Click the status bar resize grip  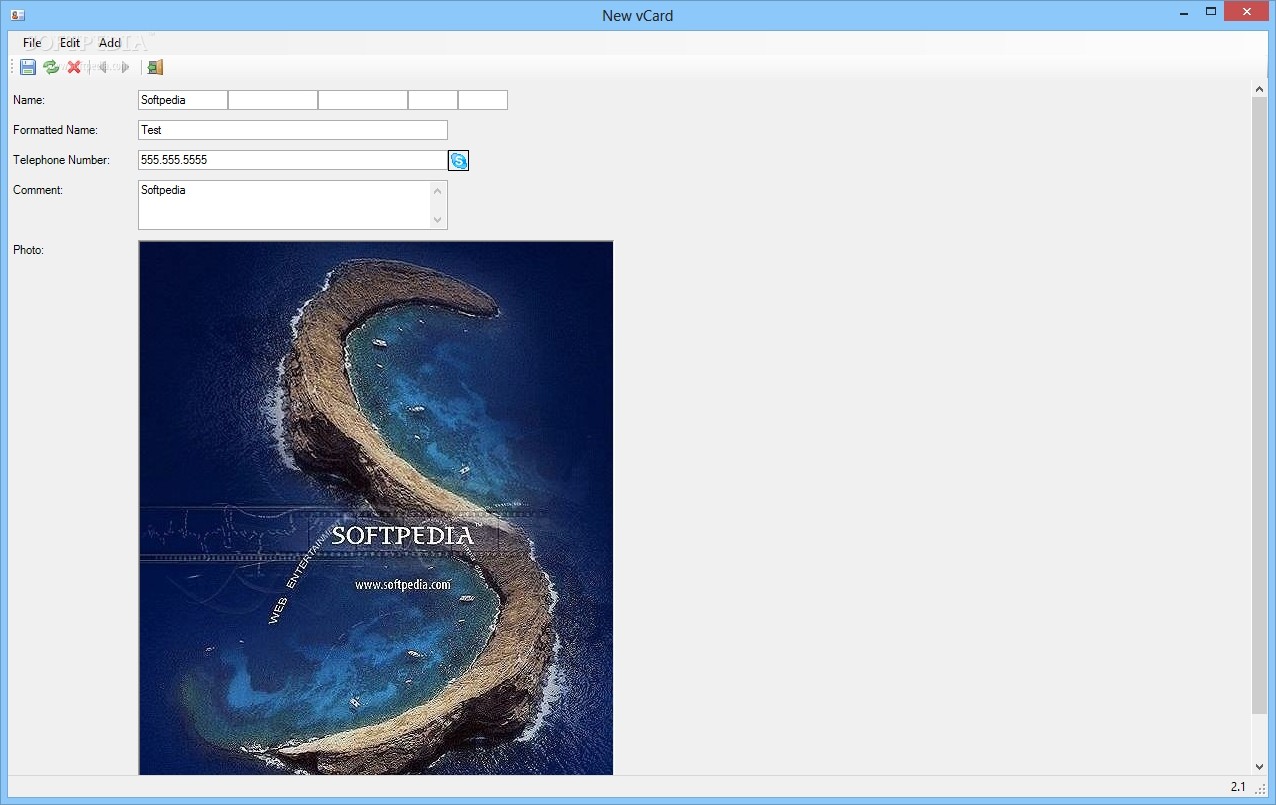click(x=1261, y=789)
